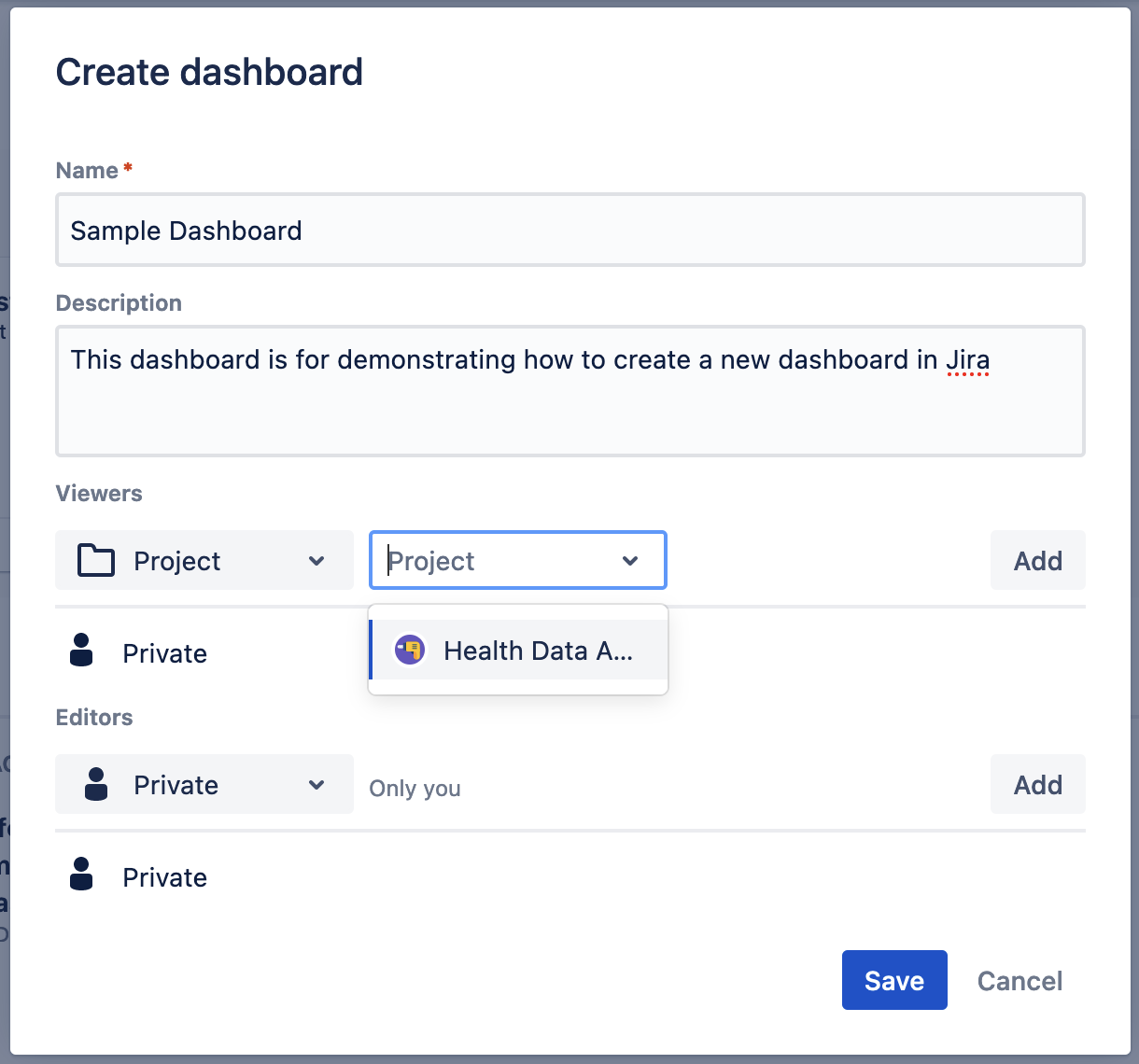Click the Health Data project avatar icon
This screenshot has width=1139, height=1064.
(x=410, y=651)
